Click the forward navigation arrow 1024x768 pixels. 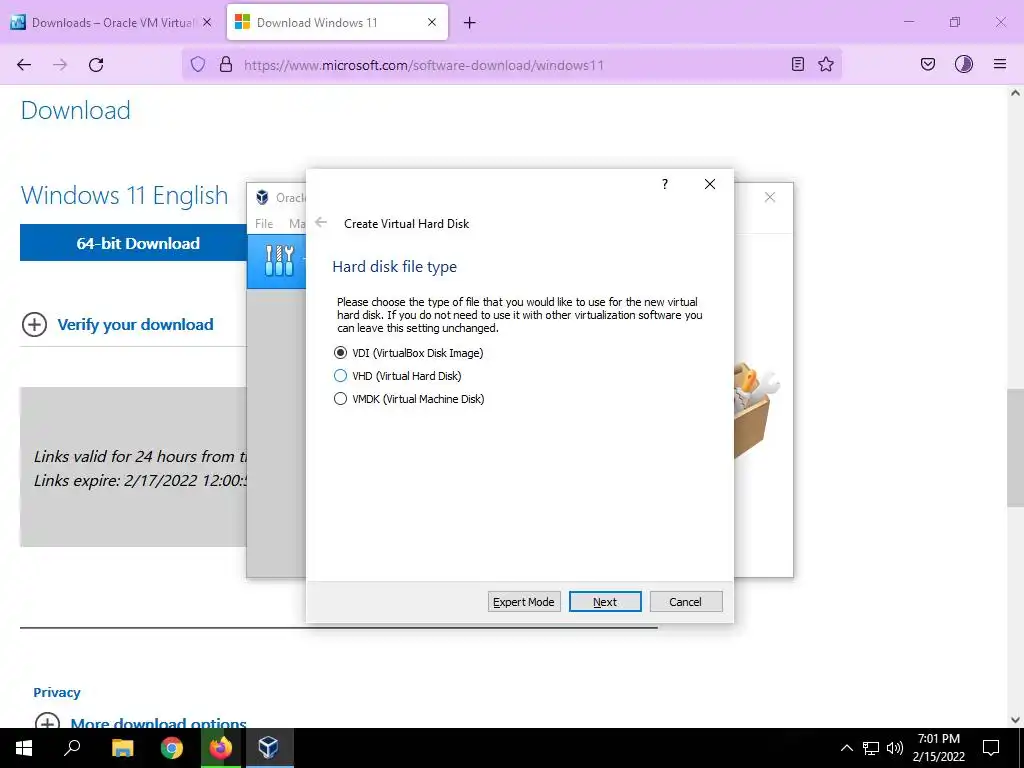coord(60,64)
